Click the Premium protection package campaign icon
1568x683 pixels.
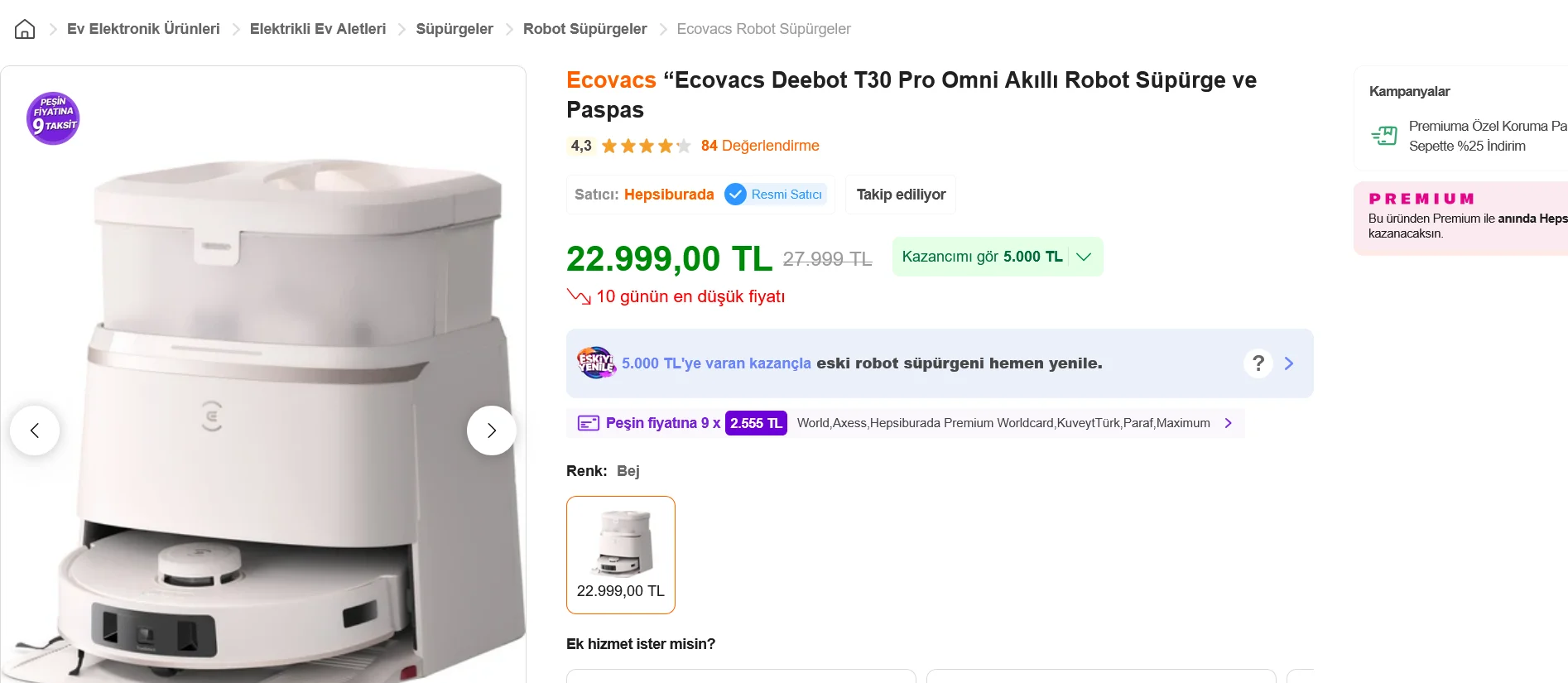click(x=1384, y=136)
